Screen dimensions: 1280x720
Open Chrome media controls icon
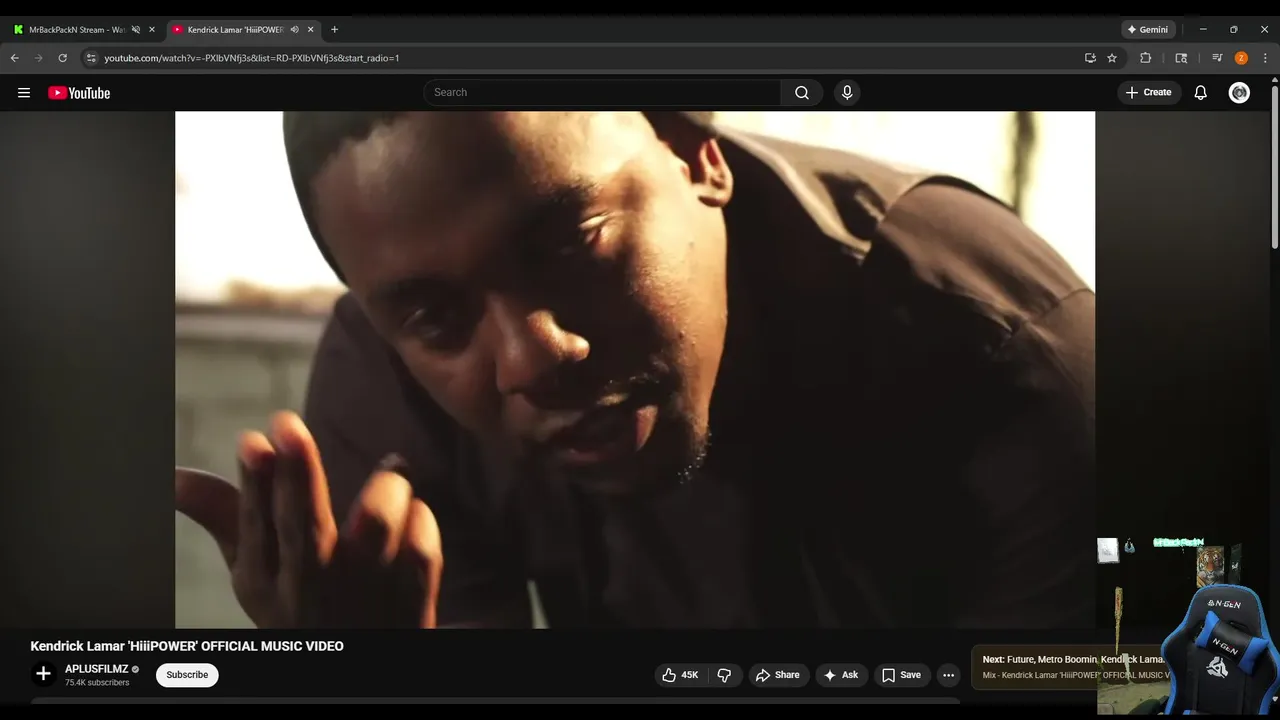pyautogui.click(x=1217, y=58)
